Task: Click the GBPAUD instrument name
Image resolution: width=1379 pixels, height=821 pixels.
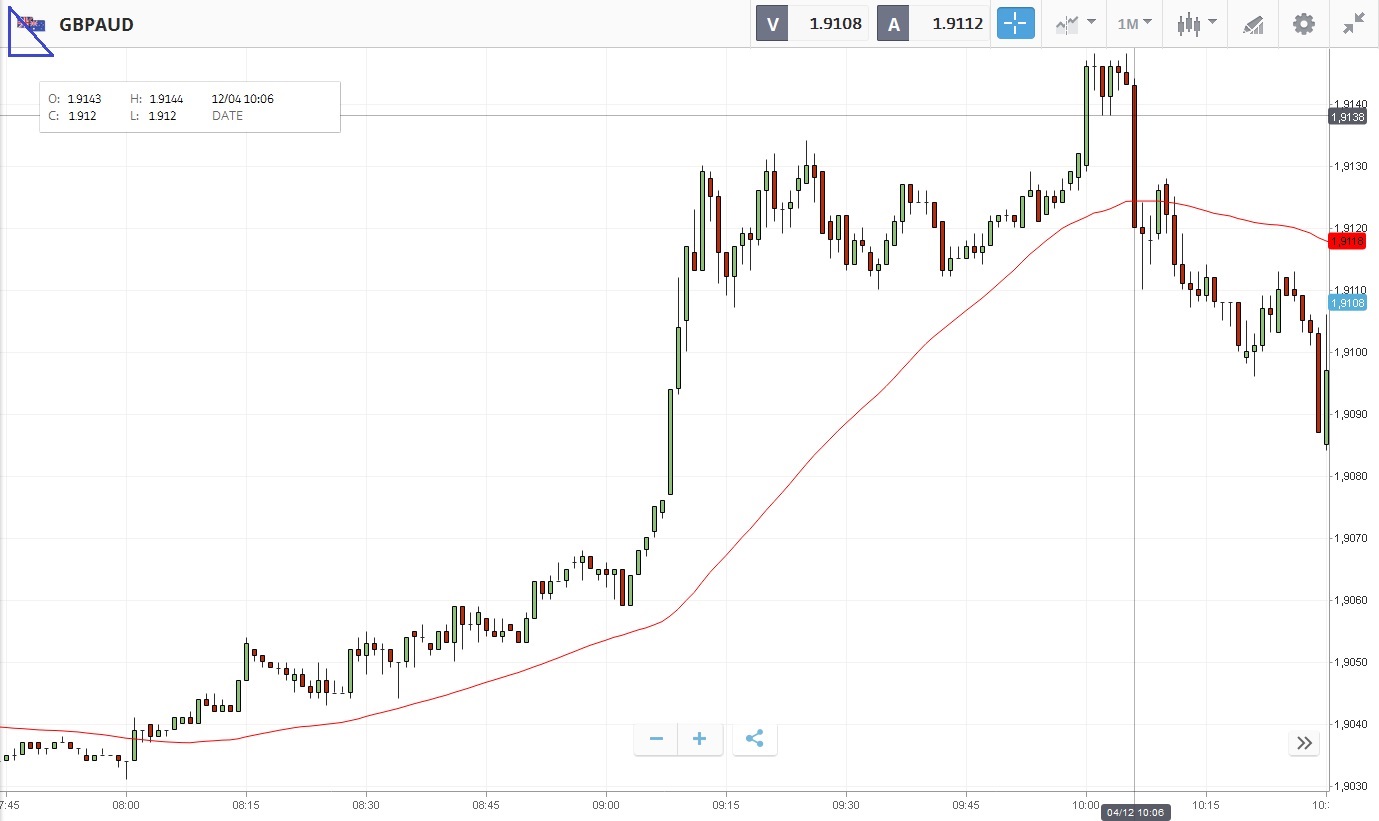Action: click(x=96, y=25)
